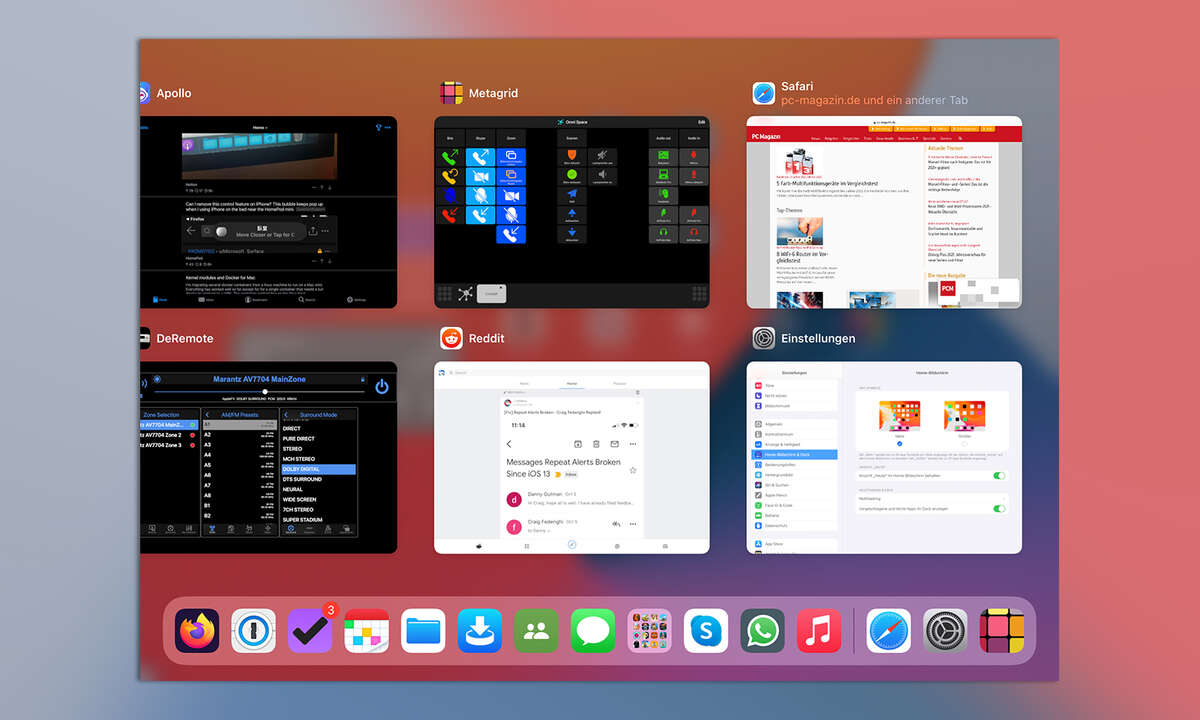
Task: Go back from Surround Mode chevron
Action: (286, 414)
